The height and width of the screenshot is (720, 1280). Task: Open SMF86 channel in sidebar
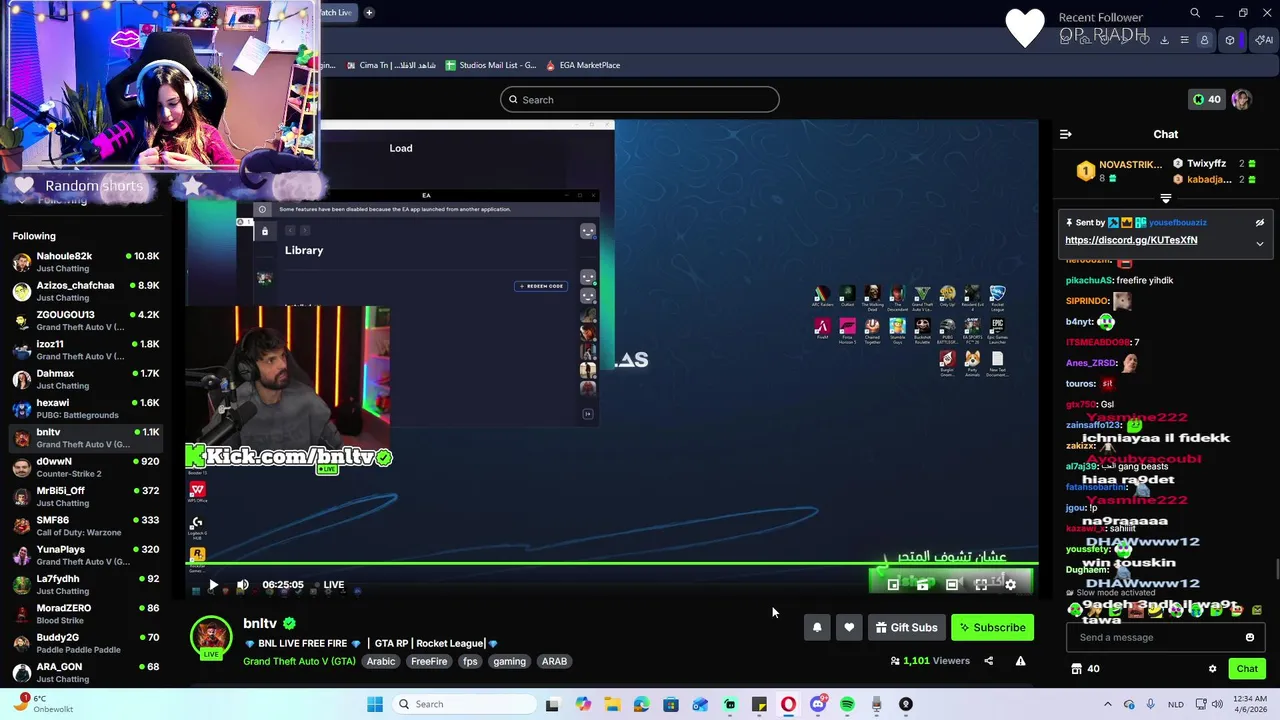pyautogui.click(x=85, y=526)
